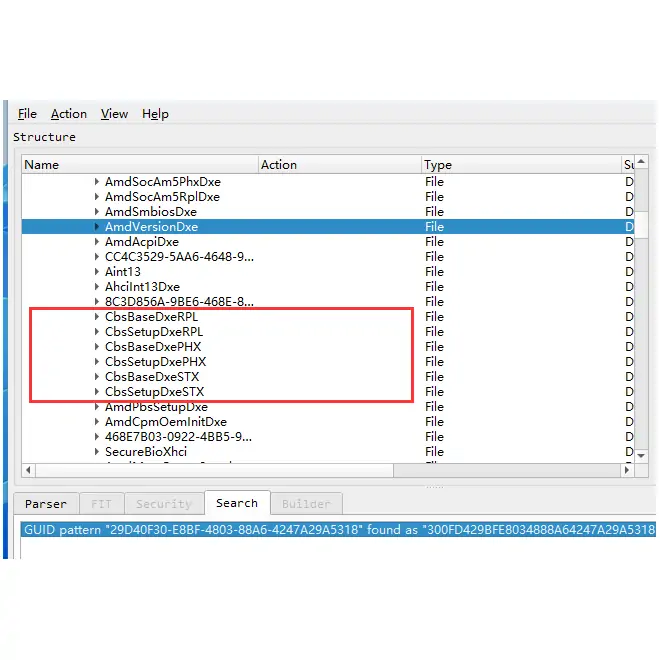Image resolution: width=660 pixels, height=660 pixels.
Task: Expand the CbsSetupDxePHX tree node
Action: click(x=97, y=362)
